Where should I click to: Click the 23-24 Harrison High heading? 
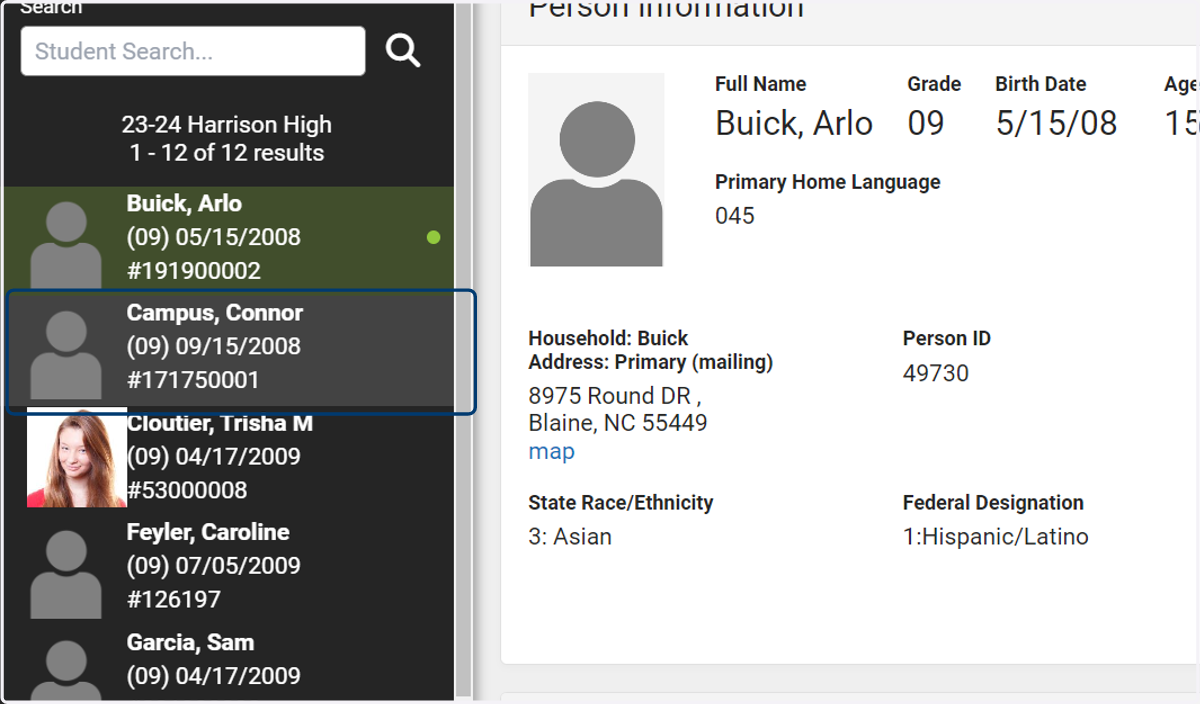pyautogui.click(x=227, y=125)
